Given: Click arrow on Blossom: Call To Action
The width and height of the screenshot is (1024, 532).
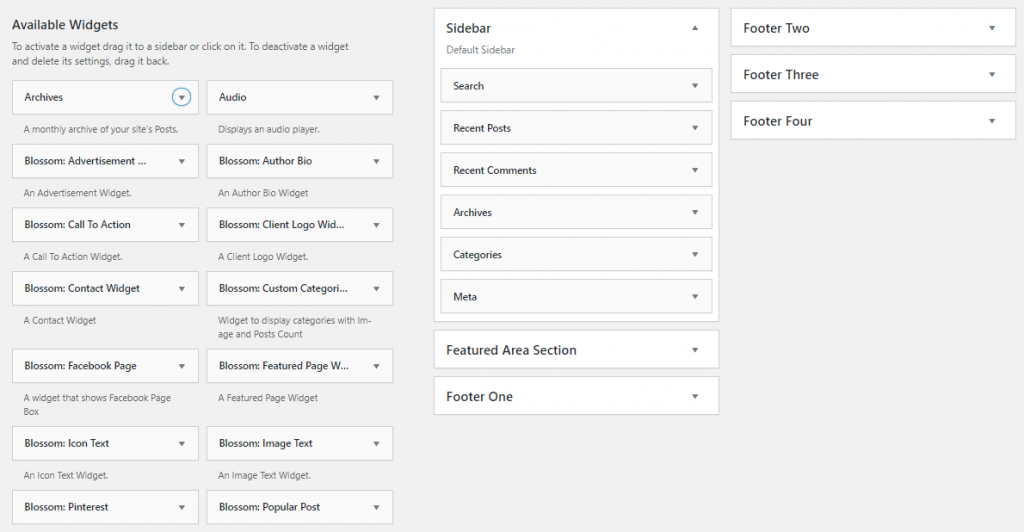Looking at the screenshot, I should [181, 225].
